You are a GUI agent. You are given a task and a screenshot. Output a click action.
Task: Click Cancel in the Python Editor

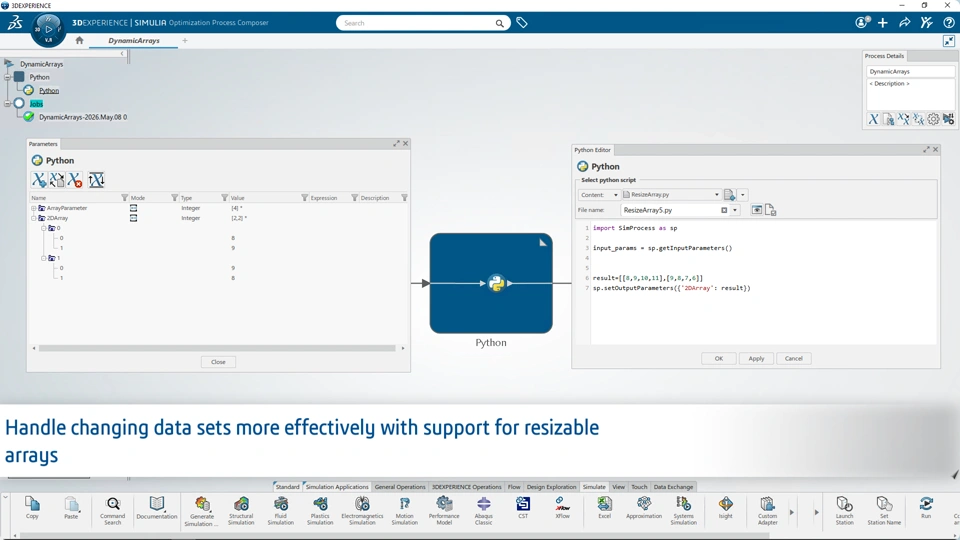(793, 359)
